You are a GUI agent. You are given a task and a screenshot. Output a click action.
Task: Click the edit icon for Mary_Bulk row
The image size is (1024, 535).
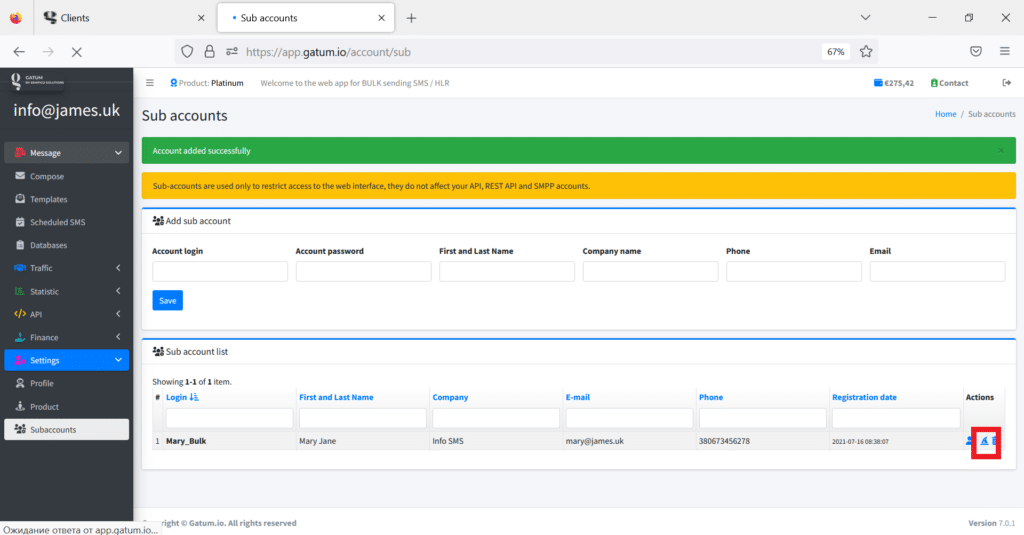pyautogui.click(x=984, y=441)
